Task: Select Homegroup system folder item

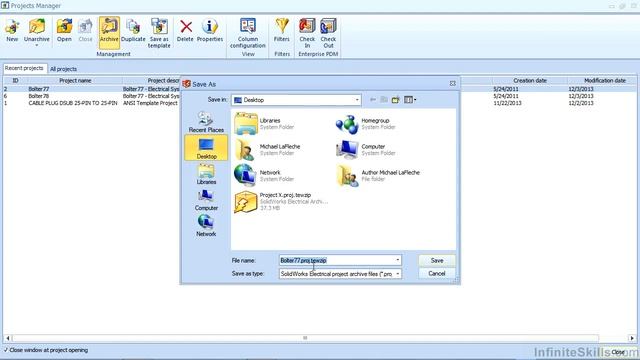Action: (366, 124)
